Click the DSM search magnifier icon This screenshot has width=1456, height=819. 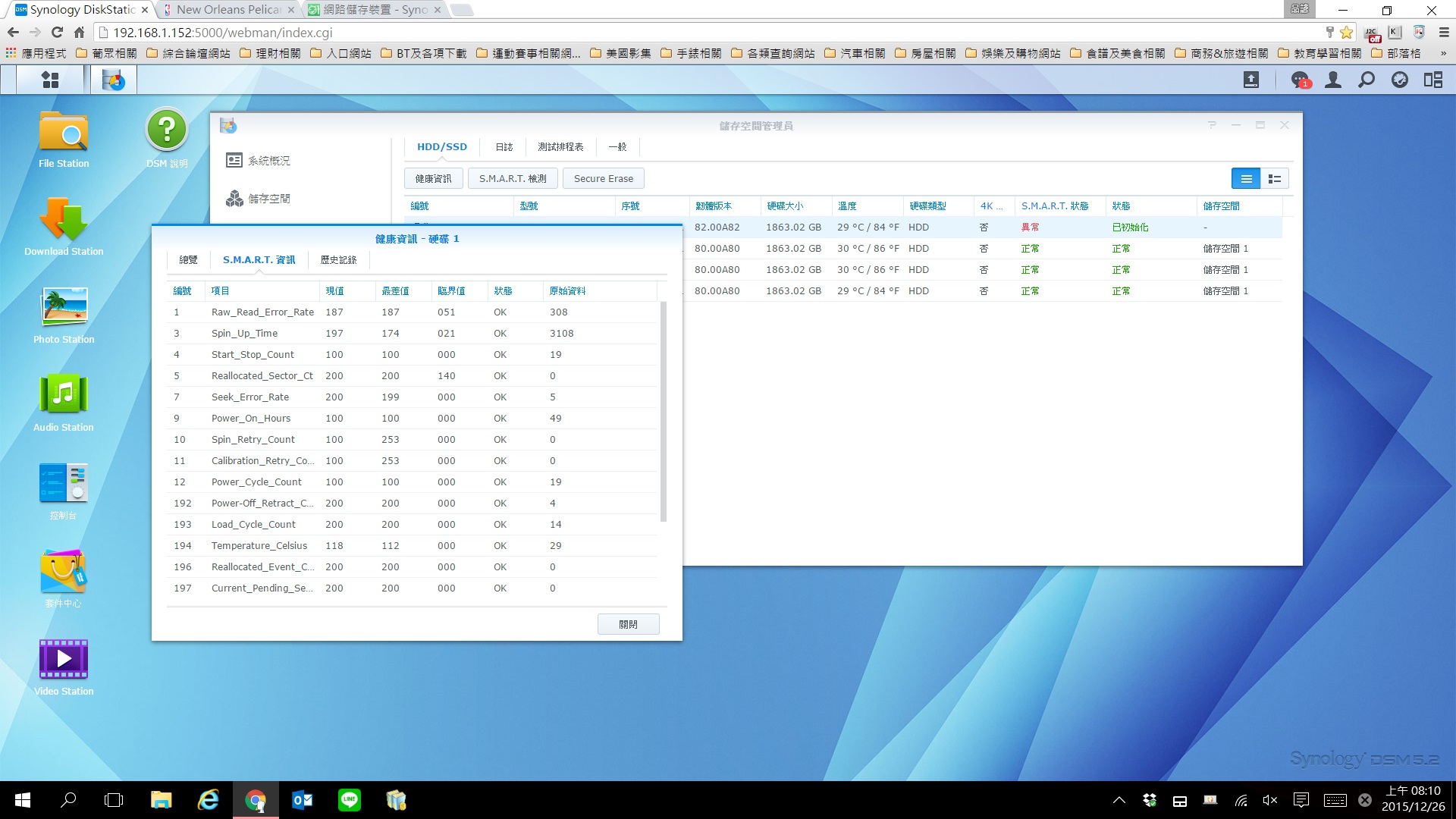tap(1367, 80)
